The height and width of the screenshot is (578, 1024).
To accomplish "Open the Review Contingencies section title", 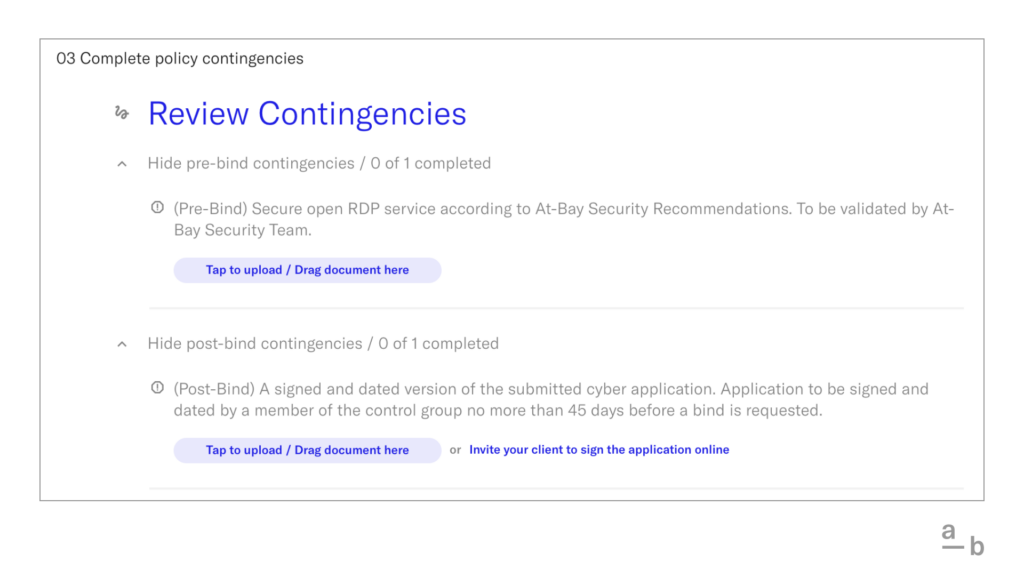I will (x=307, y=113).
